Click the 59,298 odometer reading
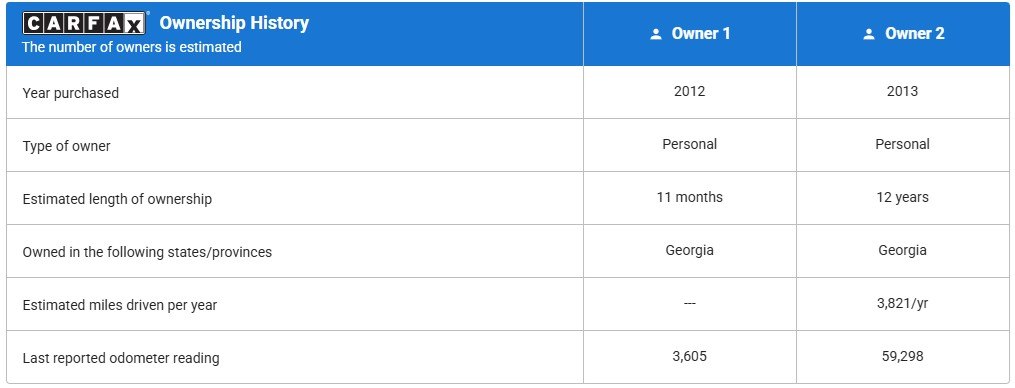The height and width of the screenshot is (388, 1015). [x=902, y=356]
